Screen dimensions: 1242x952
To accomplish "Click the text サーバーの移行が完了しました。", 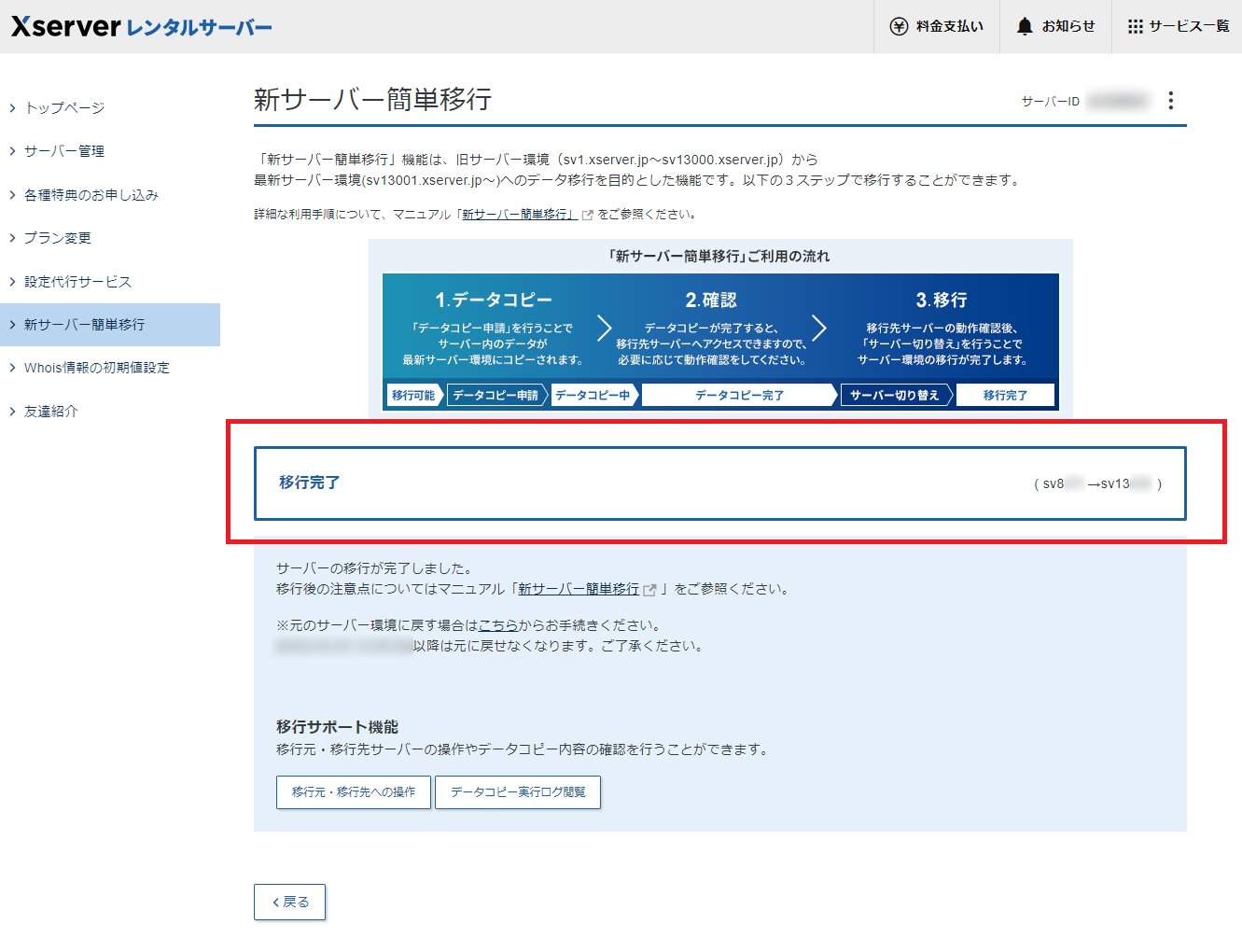I will coord(374,568).
